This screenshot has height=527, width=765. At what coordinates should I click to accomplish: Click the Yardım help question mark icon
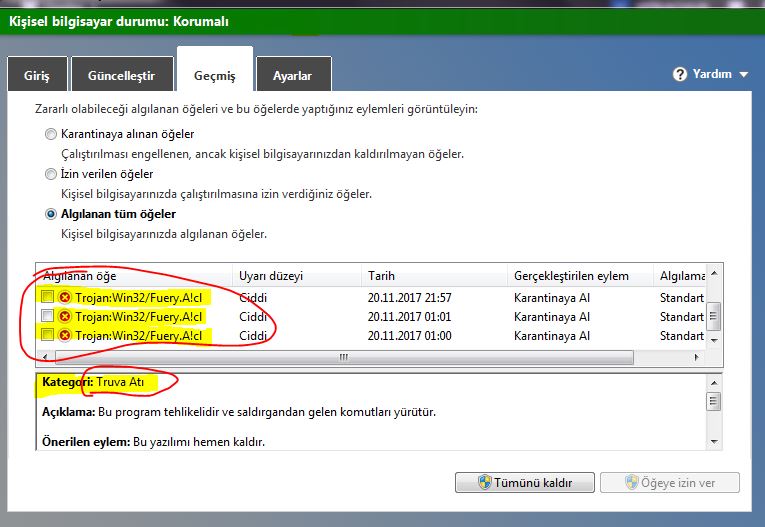680,74
